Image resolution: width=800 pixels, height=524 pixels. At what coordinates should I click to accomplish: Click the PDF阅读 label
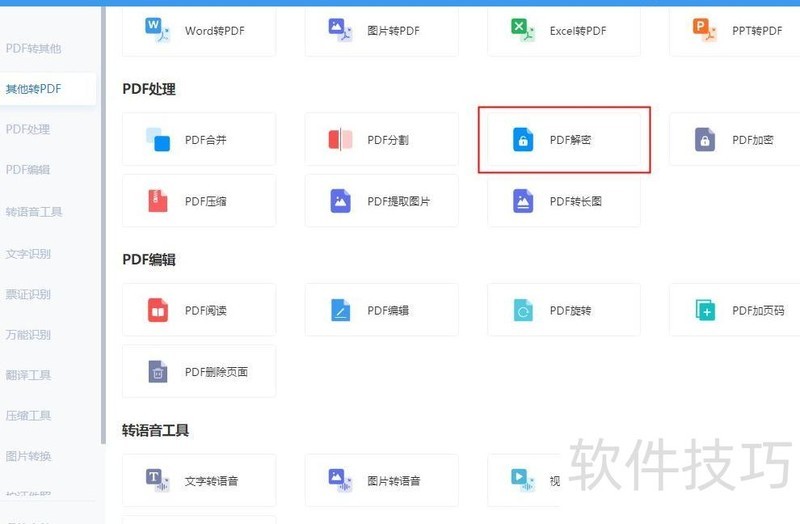point(206,310)
